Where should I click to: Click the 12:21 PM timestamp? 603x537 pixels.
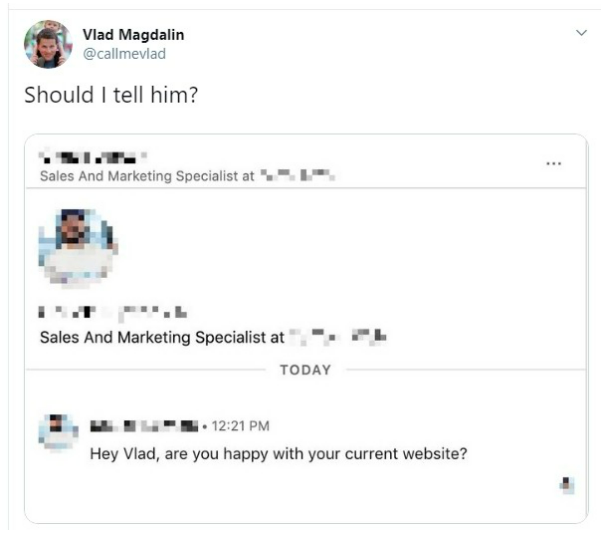(240, 426)
